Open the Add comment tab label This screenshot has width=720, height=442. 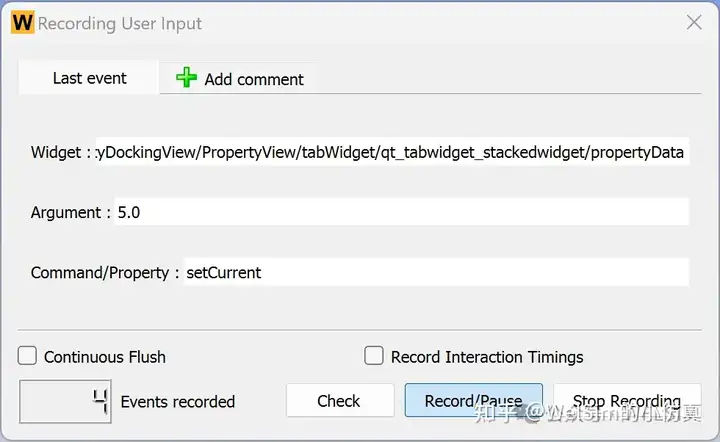click(x=254, y=79)
